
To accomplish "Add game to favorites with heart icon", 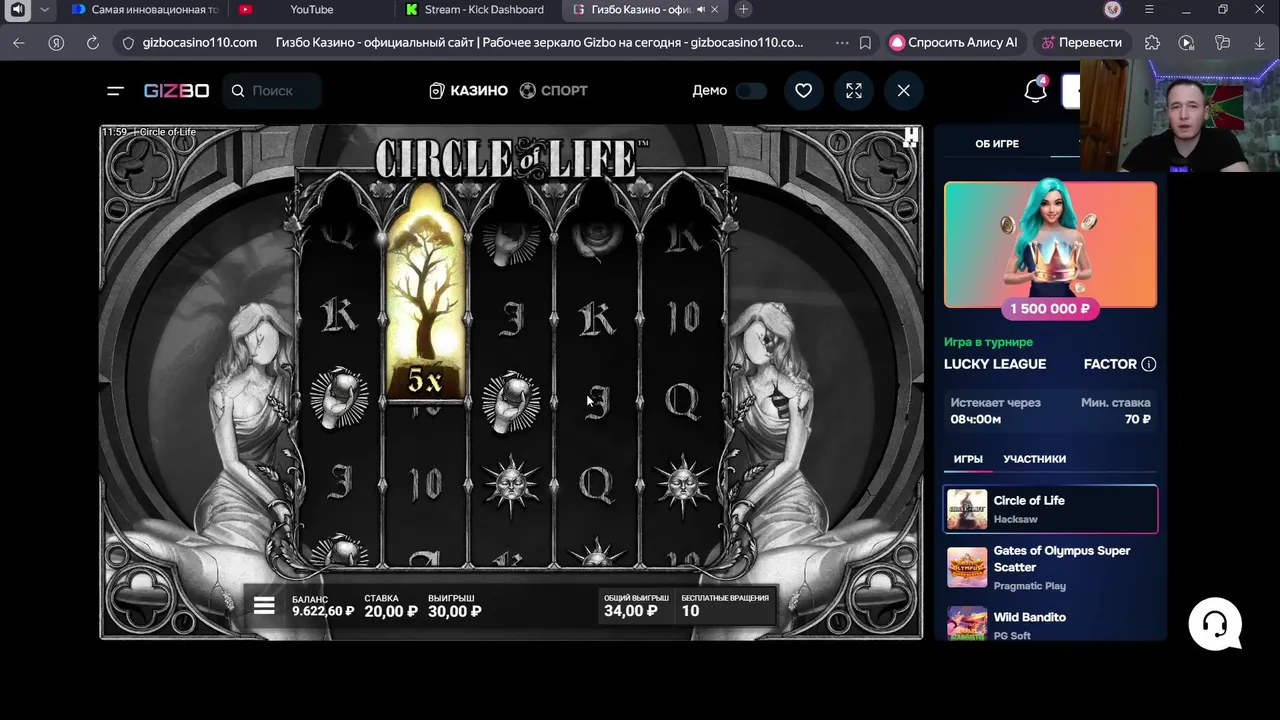I will [803, 90].
